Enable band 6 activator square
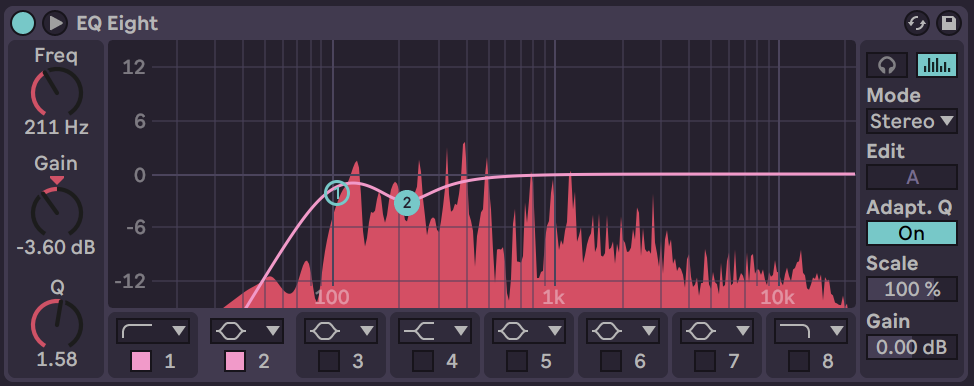Viewport: 974px width, 386px height. pos(611,361)
